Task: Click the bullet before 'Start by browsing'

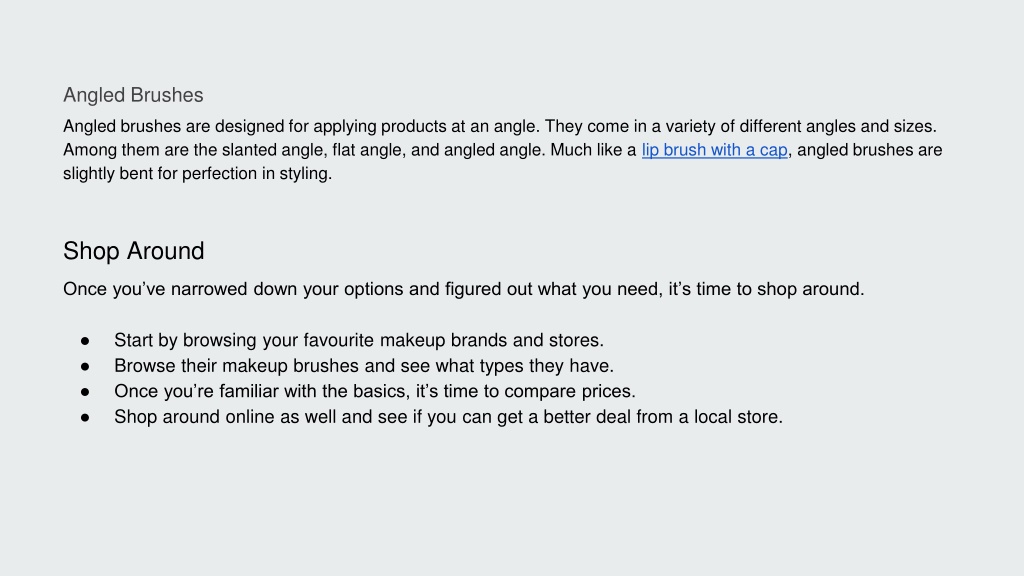Action: [85, 341]
